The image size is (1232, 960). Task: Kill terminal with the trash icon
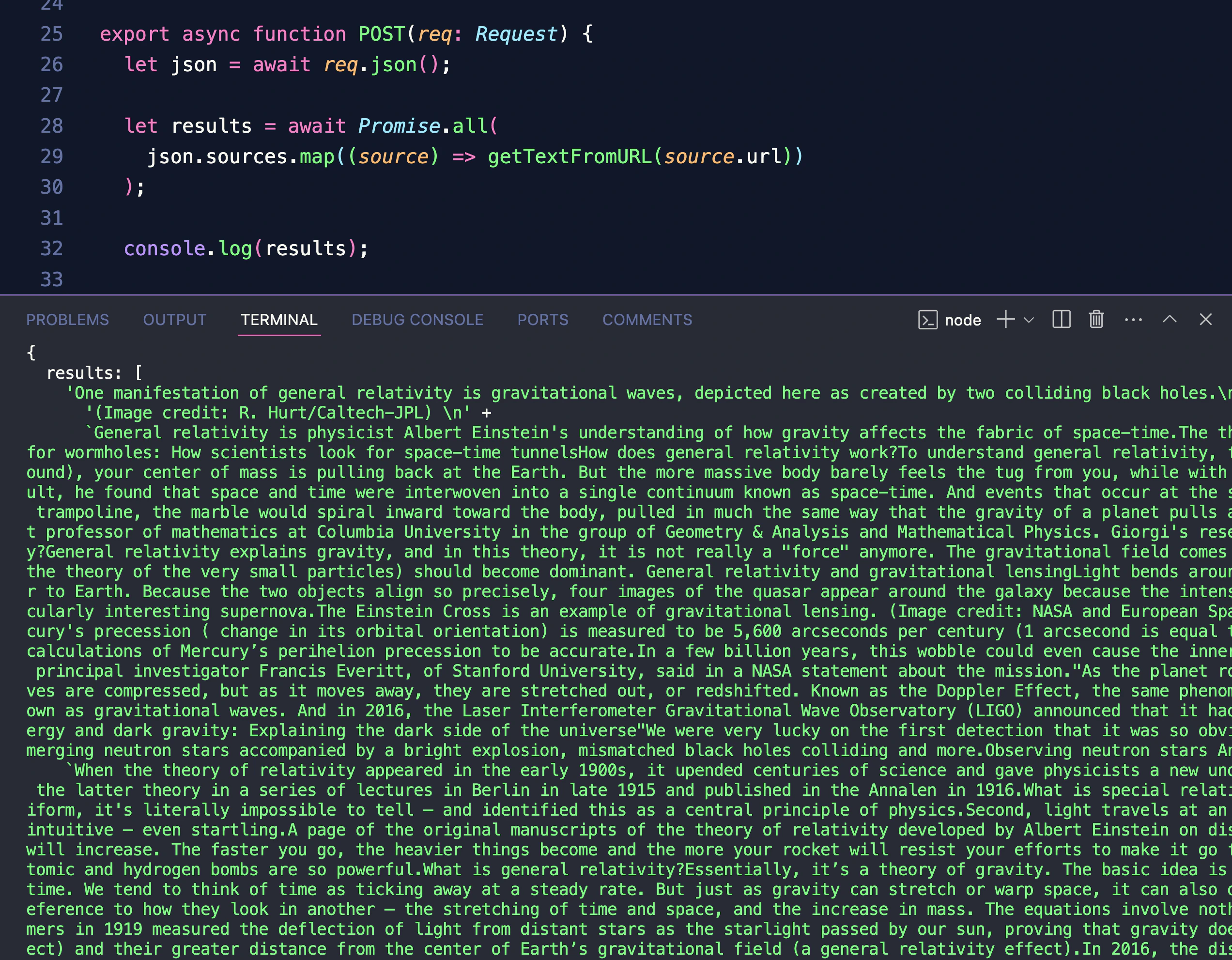tap(1096, 319)
